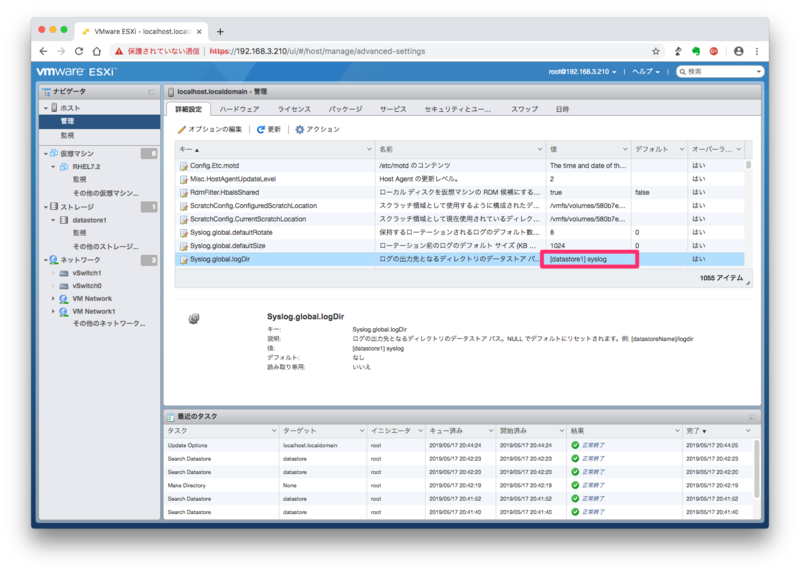The height and width of the screenshot is (573, 800).
Task: Open the デフォルト column dropdown arrow
Action: (x=682, y=150)
